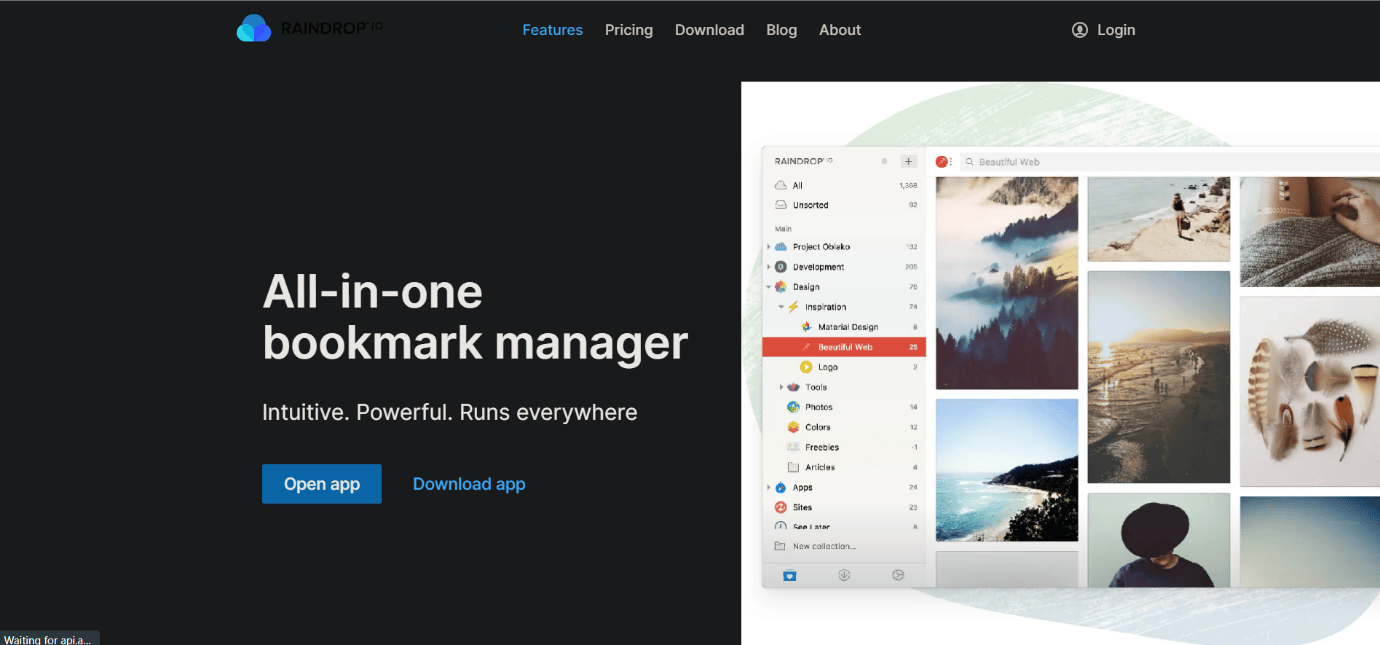1380x645 pixels.
Task: Collapse the Design collection arrow
Action: click(769, 287)
